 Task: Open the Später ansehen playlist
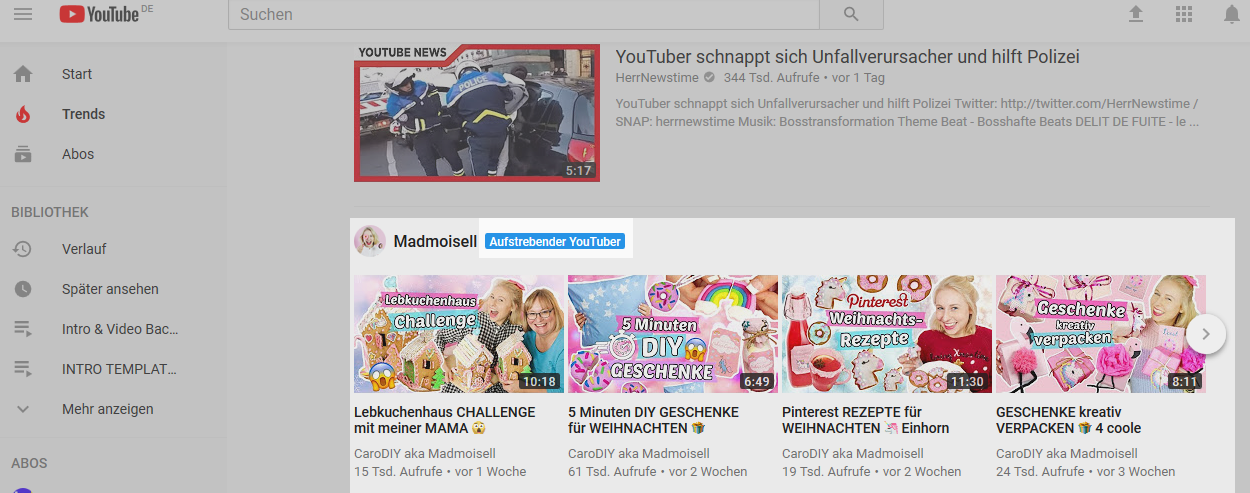pos(109,289)
